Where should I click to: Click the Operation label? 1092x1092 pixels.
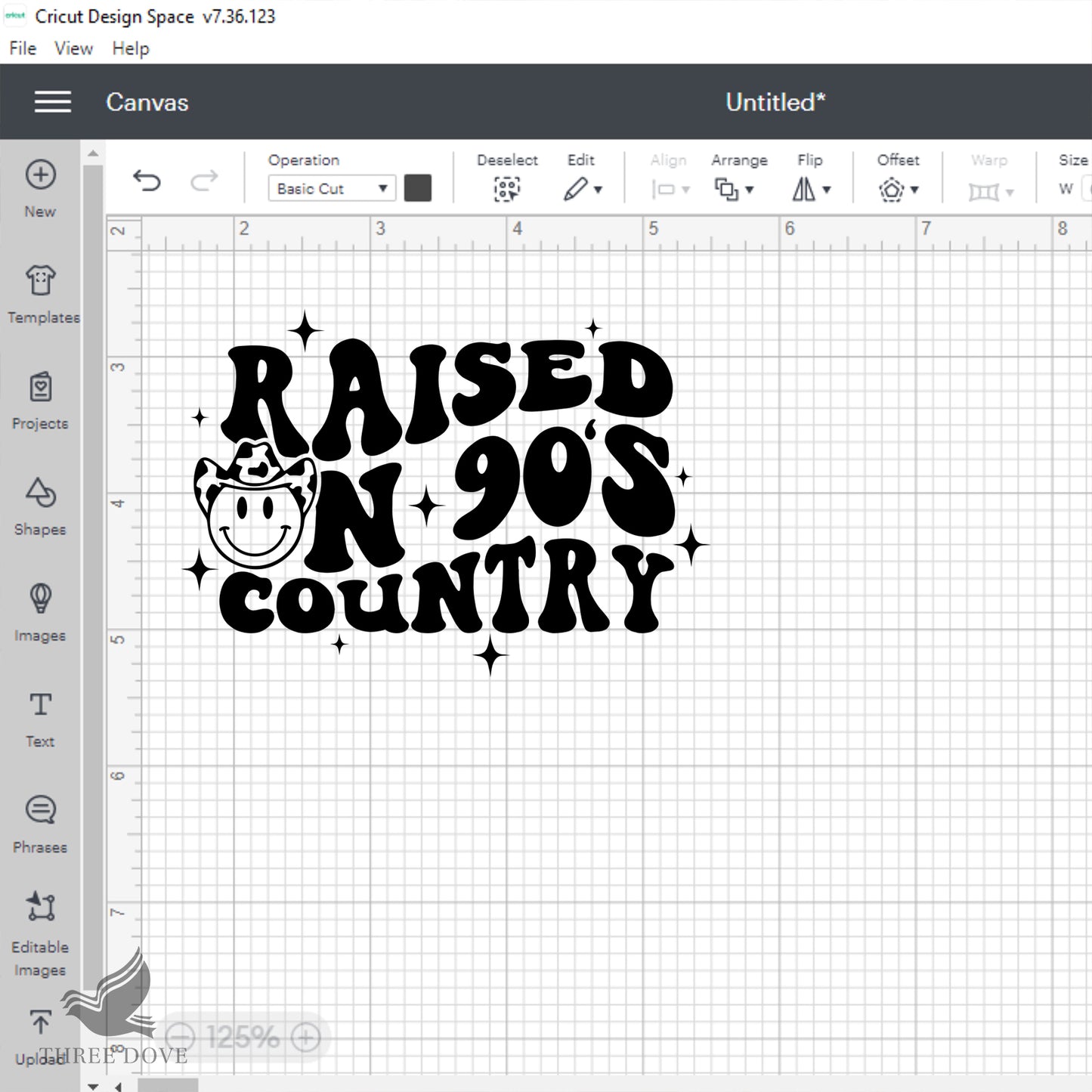304,160
